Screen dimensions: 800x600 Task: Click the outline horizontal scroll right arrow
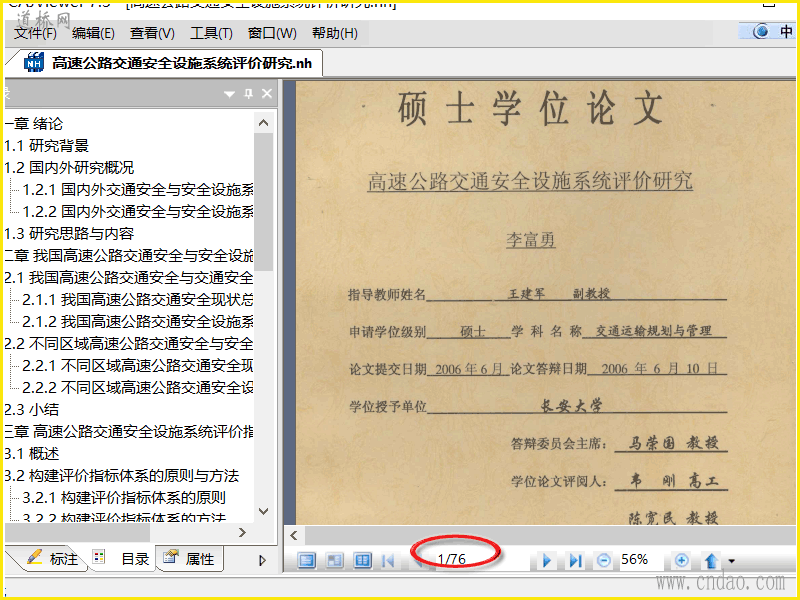click(242, 533)
